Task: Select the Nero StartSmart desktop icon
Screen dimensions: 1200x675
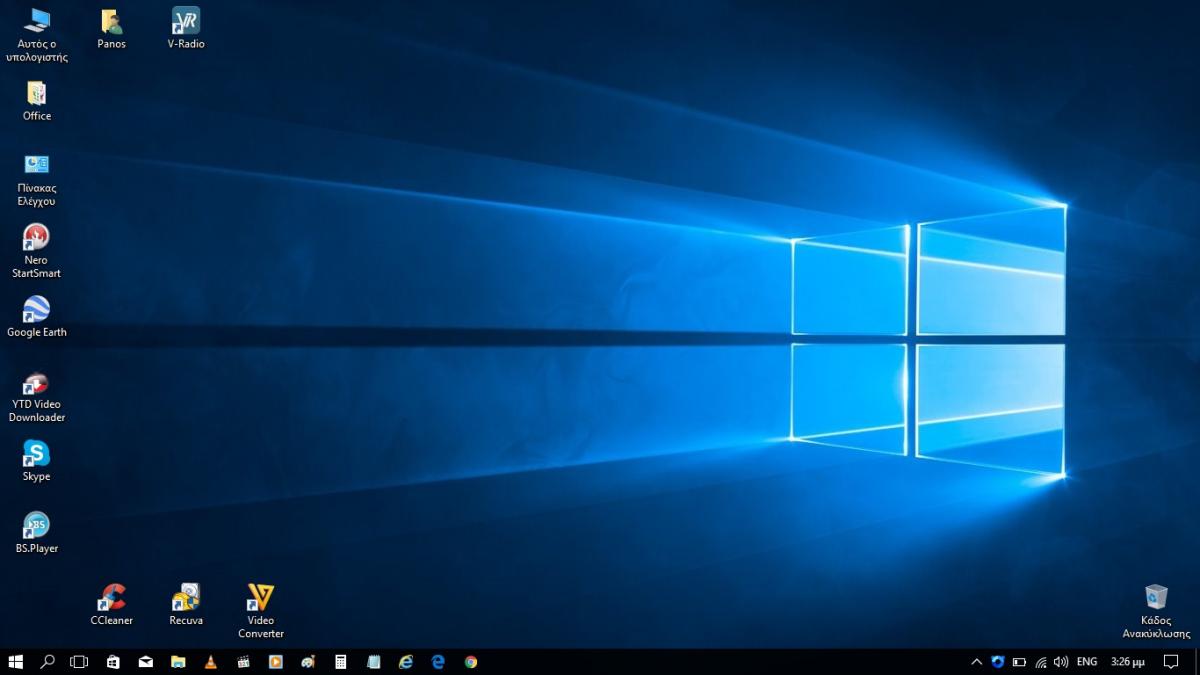Action: tap(36, 238)
